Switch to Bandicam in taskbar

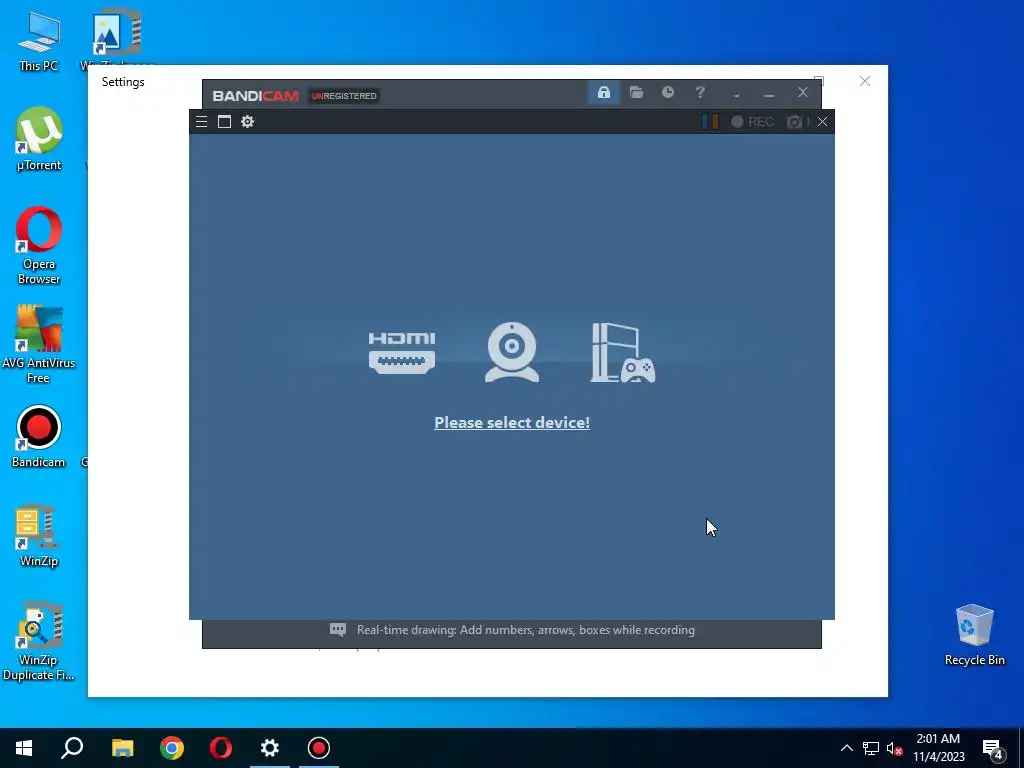click(x=319, y=748)
